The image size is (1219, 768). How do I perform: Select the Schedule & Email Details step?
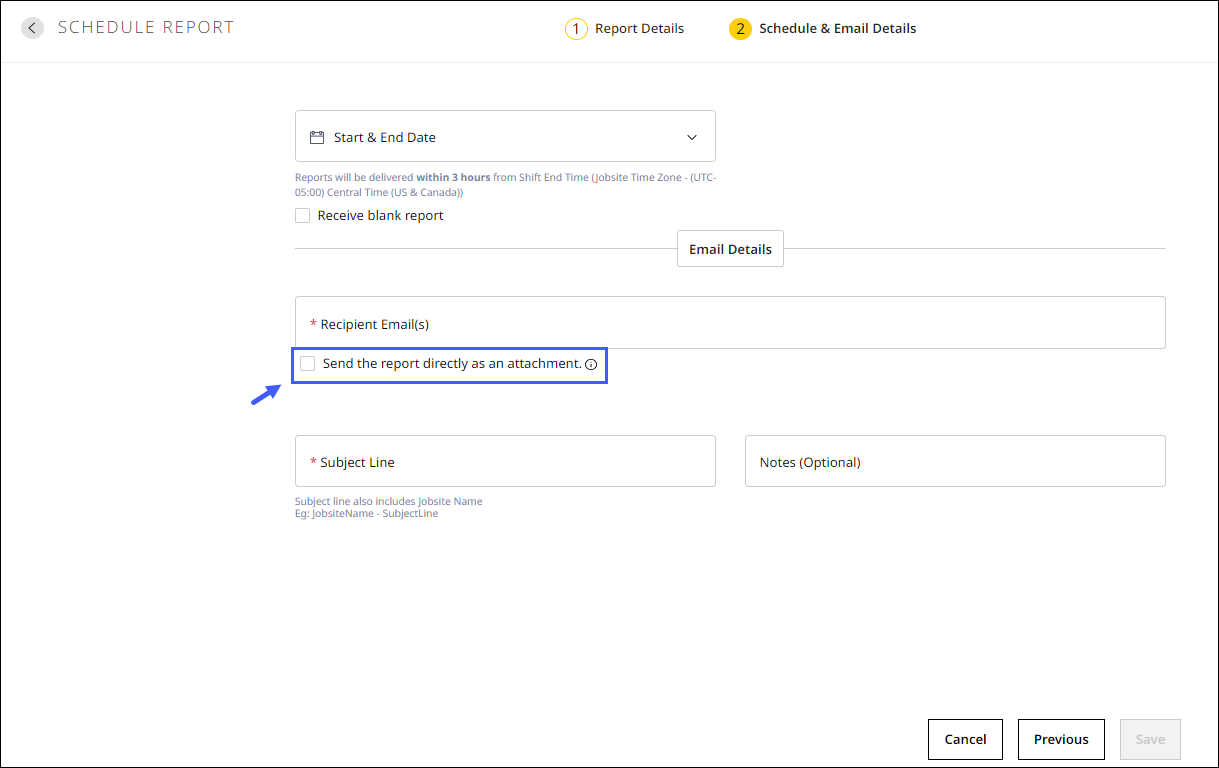point(837,29)
